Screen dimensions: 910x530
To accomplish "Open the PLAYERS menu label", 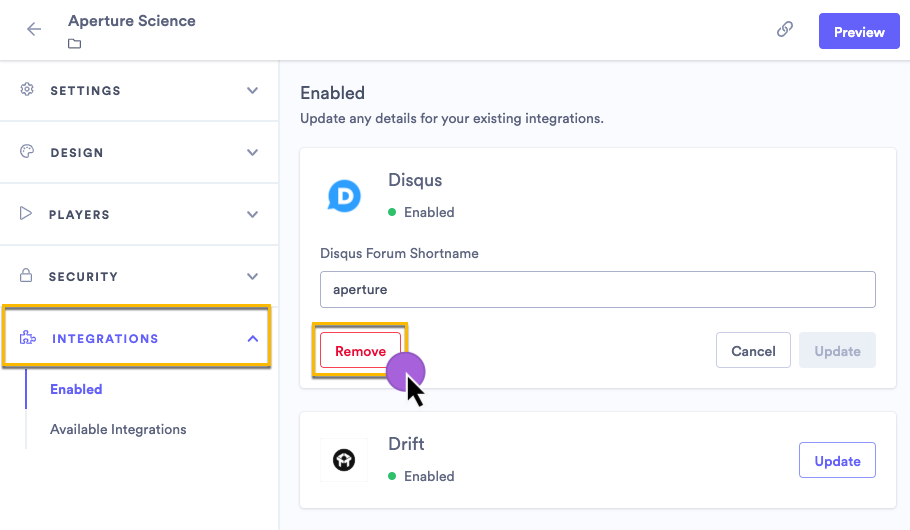I will click(x=79, y=215).
